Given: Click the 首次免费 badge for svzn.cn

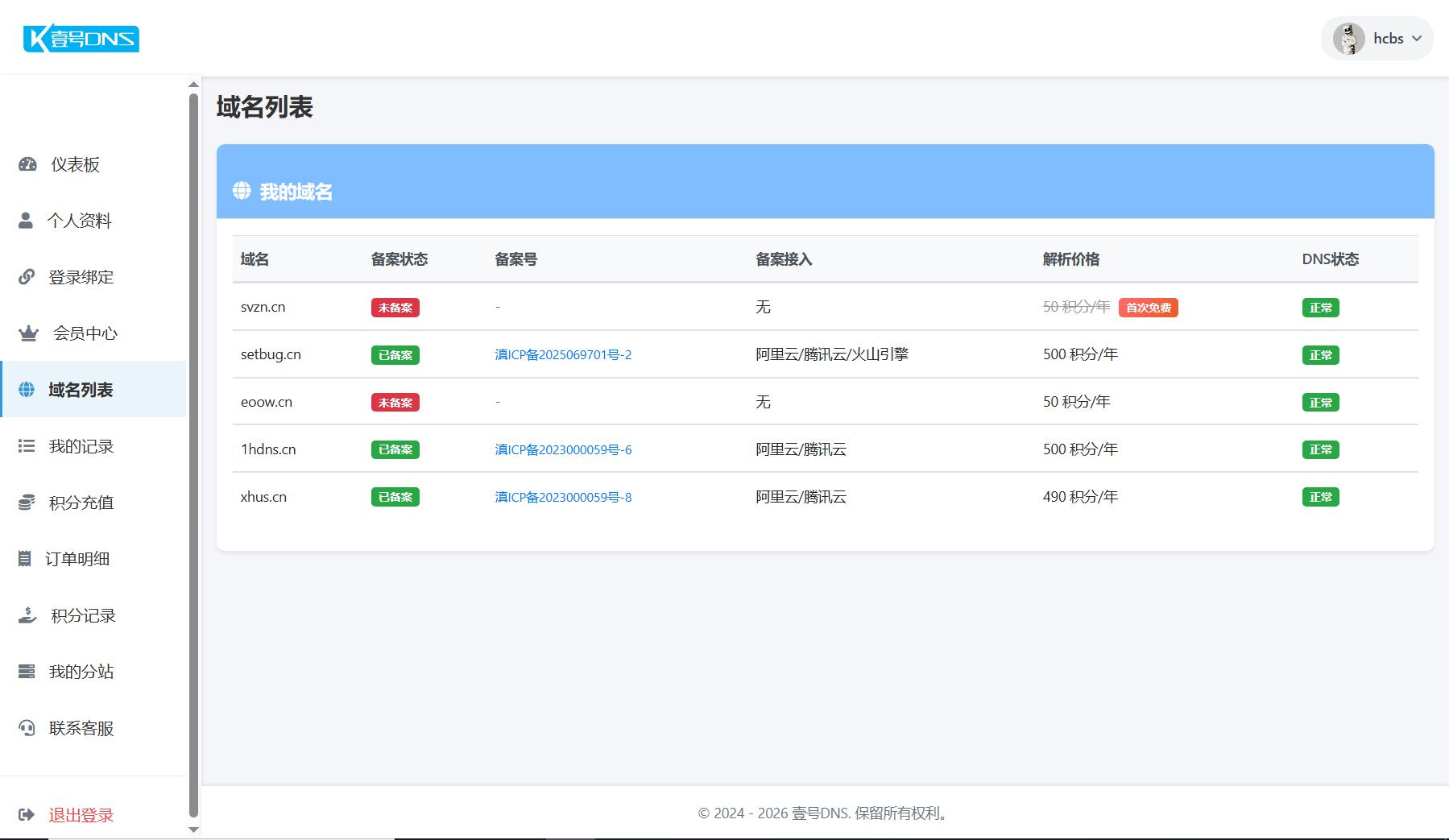Looking at the screenshot, I should 1148,308.
